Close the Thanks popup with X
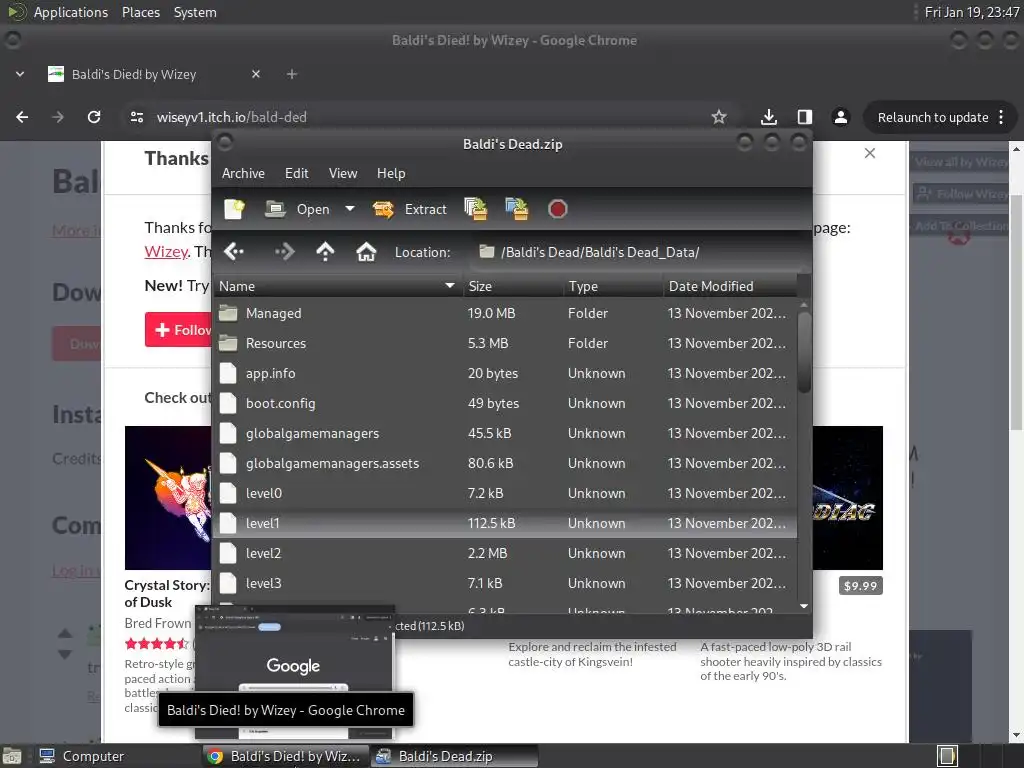 click(870, 153)
